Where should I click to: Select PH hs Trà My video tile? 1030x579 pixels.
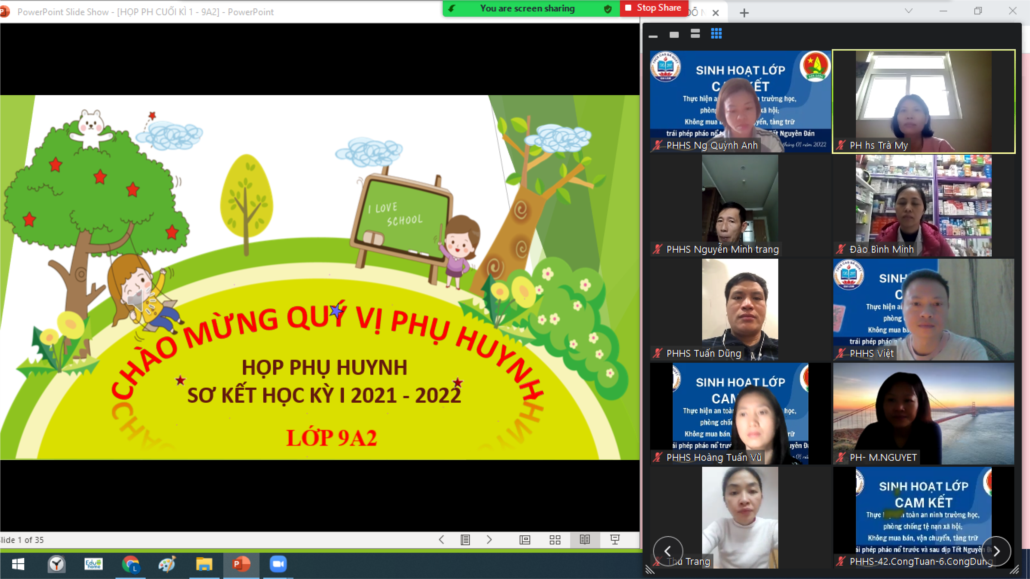point(923,101)
